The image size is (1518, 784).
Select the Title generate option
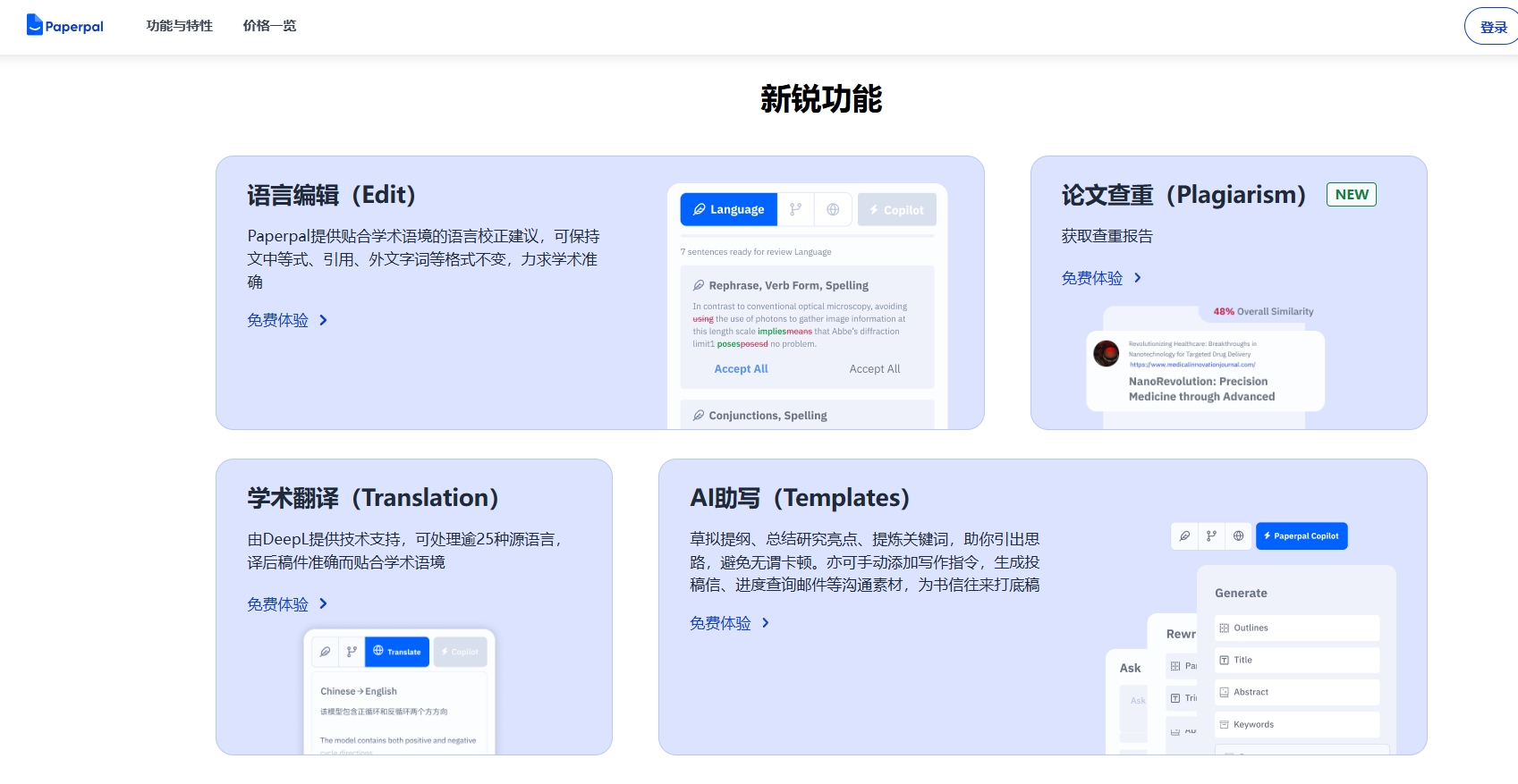[1297, 661]
